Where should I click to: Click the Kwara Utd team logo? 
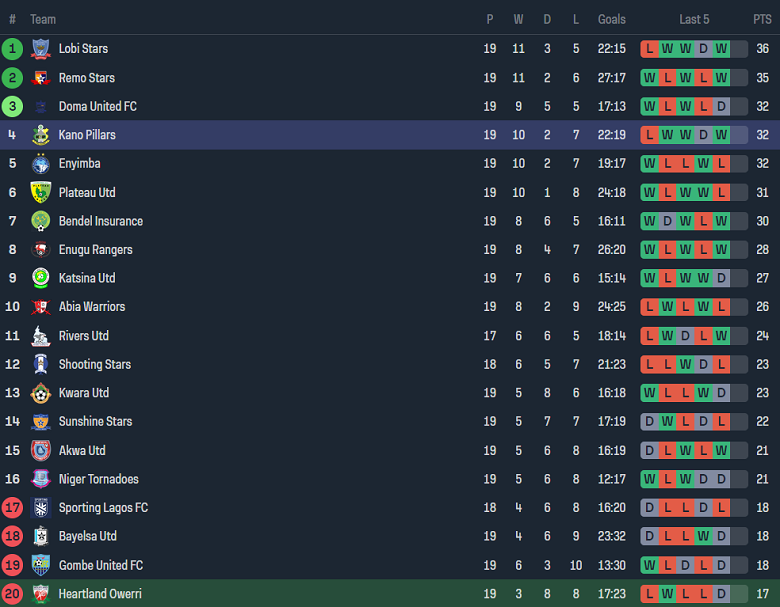pyautogui.click(x=41, y=393)
